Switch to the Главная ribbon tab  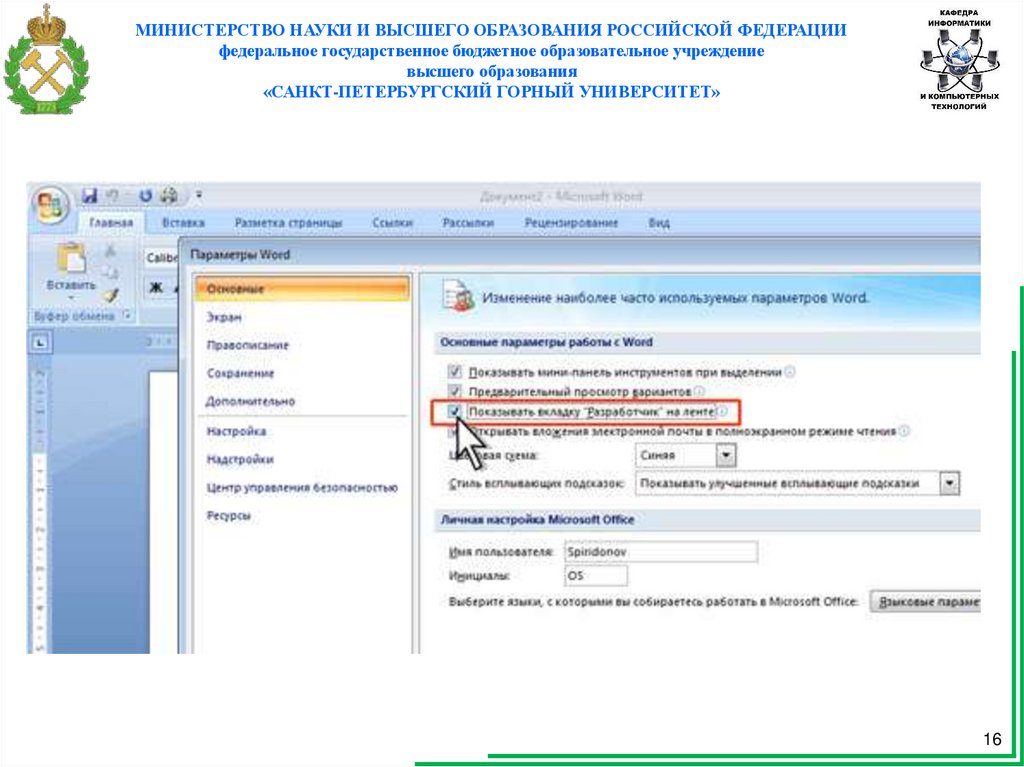tap(111, 223)
